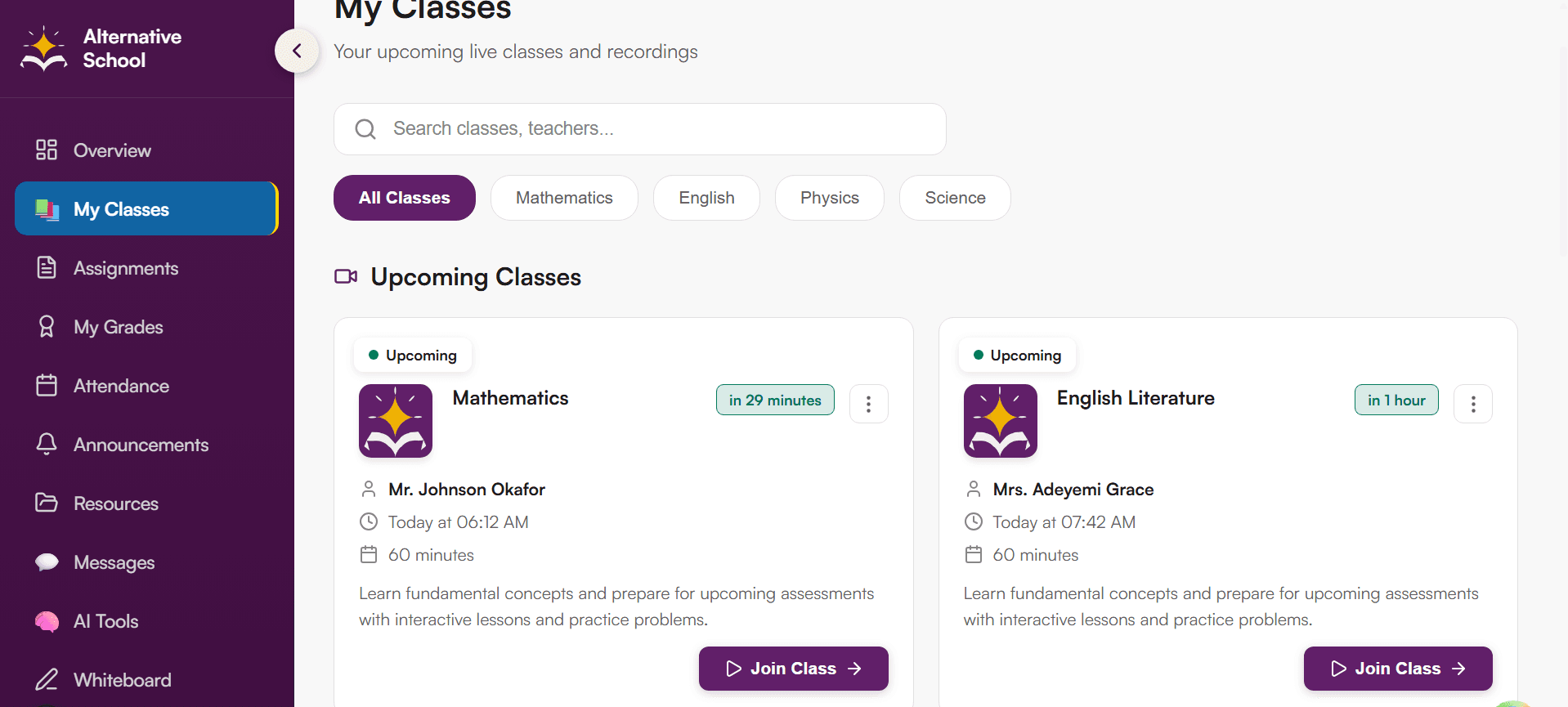Open the Messages chat icon
This screenshot has height=707, width=1568.
pyautogui.click(x=47, y=562)
